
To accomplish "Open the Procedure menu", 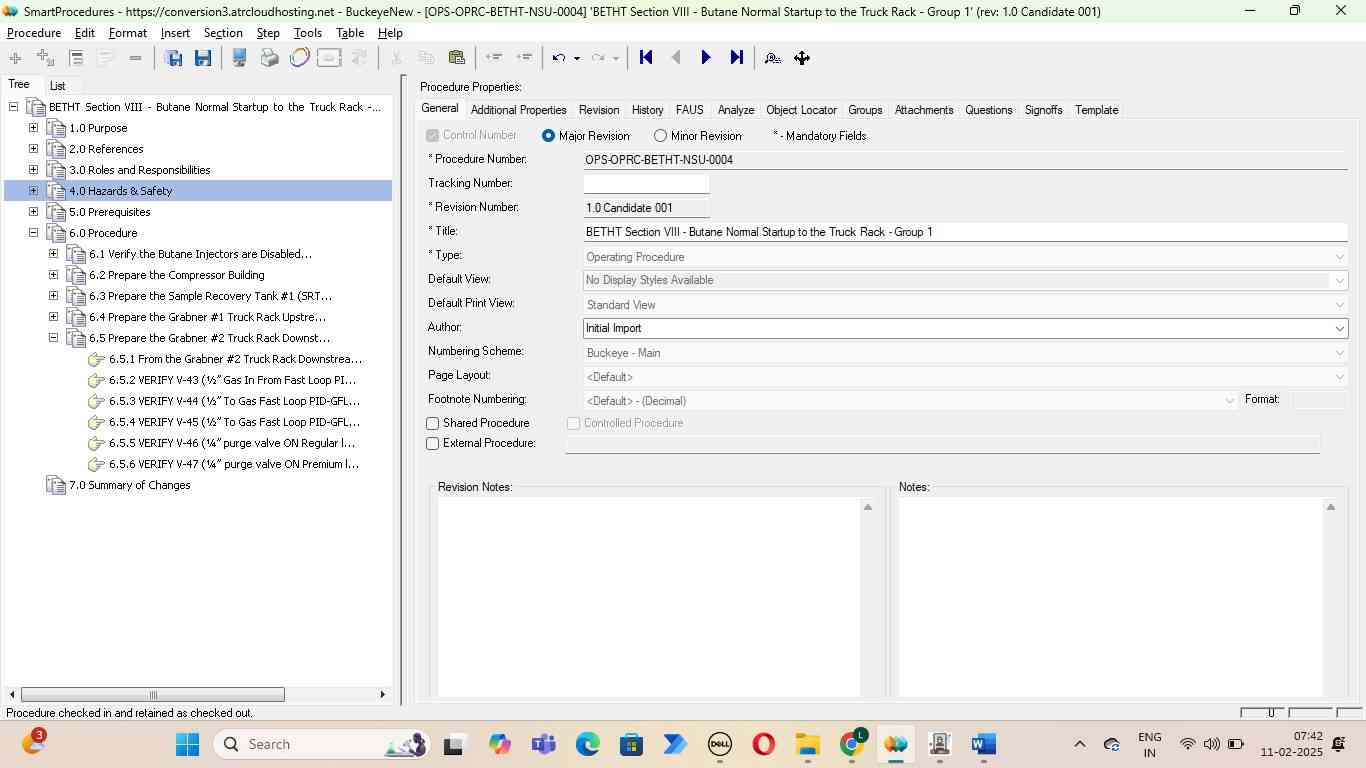I will tap(34, 33).
